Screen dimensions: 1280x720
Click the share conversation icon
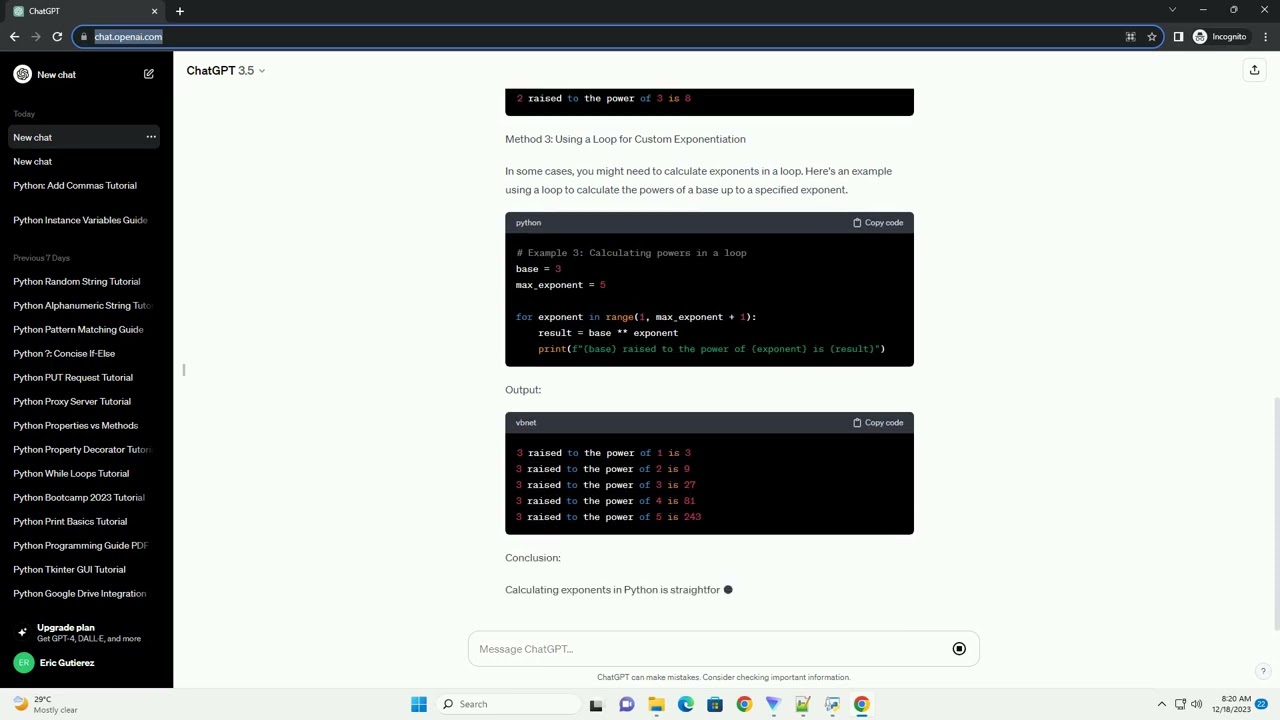coord(1254,70)
